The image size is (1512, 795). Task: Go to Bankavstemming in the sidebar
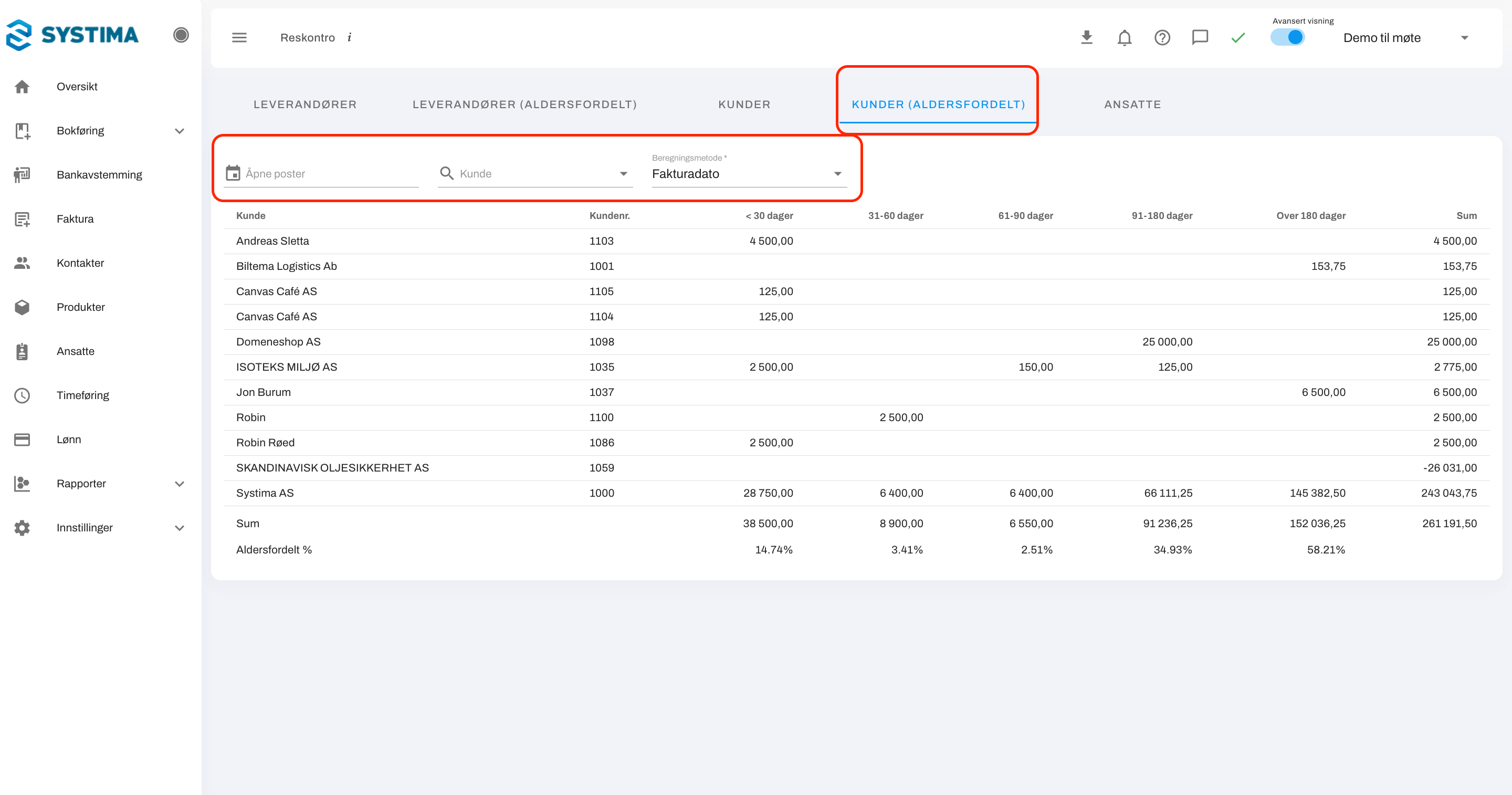(99, 175)
